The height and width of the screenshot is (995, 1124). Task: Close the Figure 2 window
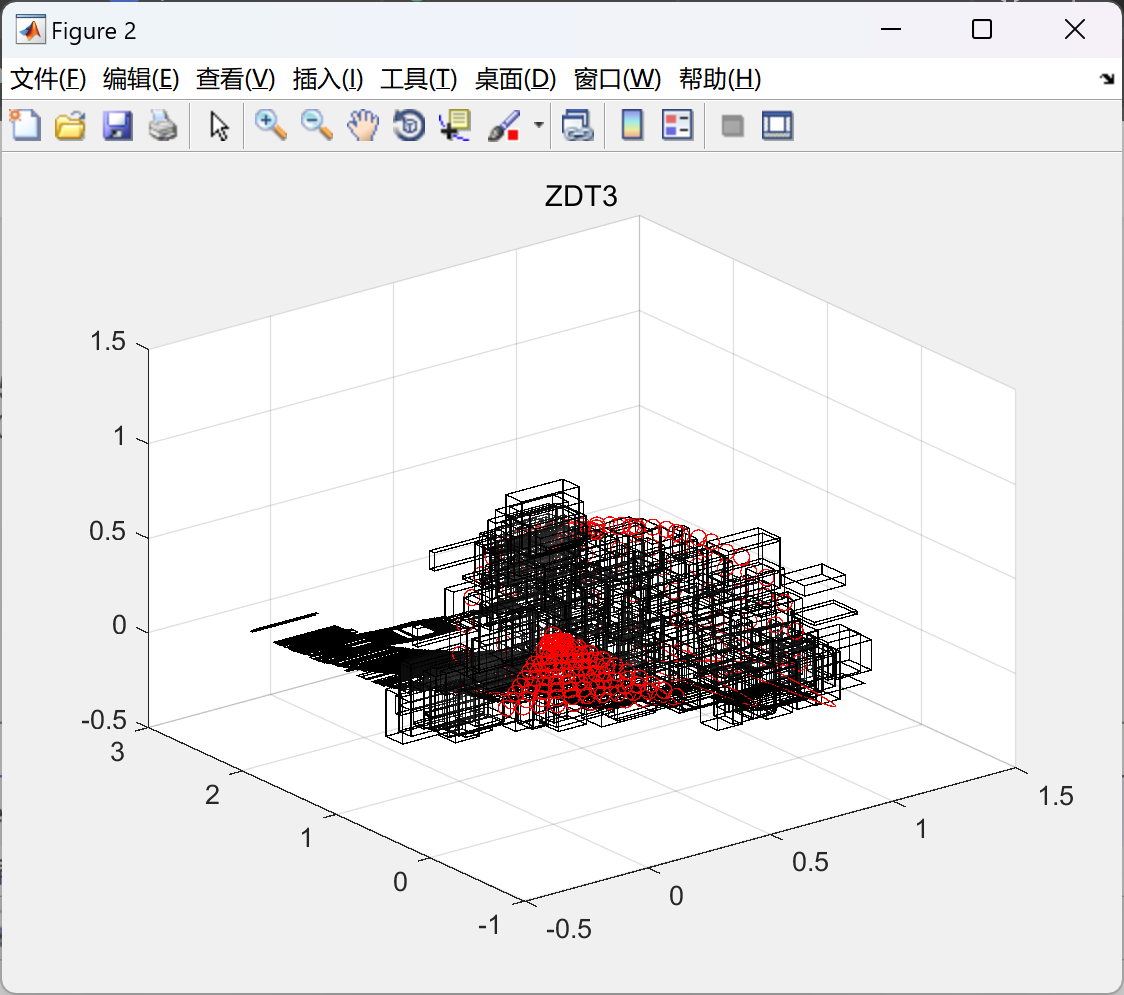click(x=1075, y=29)
